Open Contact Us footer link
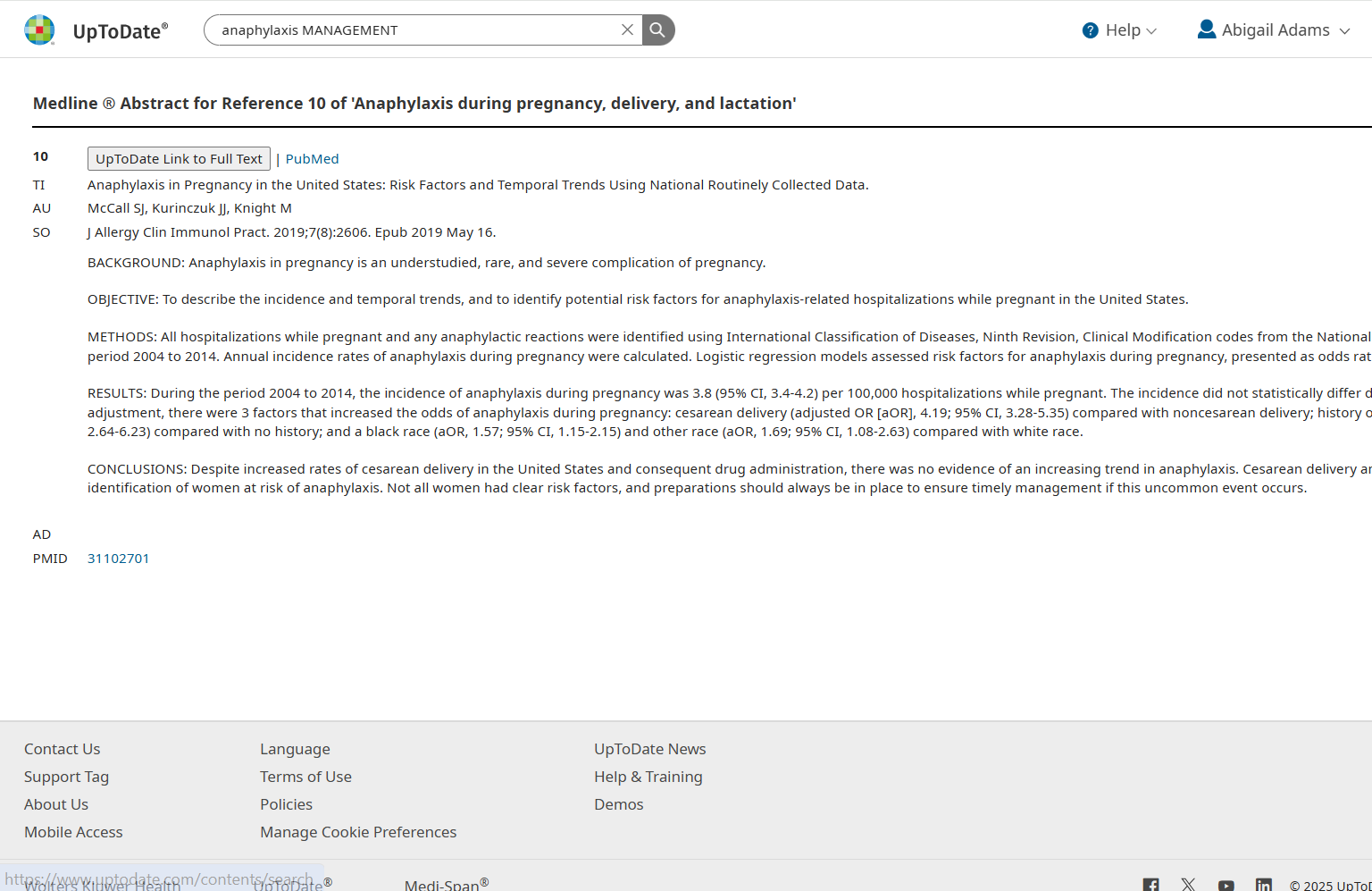1372x891 pixels. click(x=62, y=749)
